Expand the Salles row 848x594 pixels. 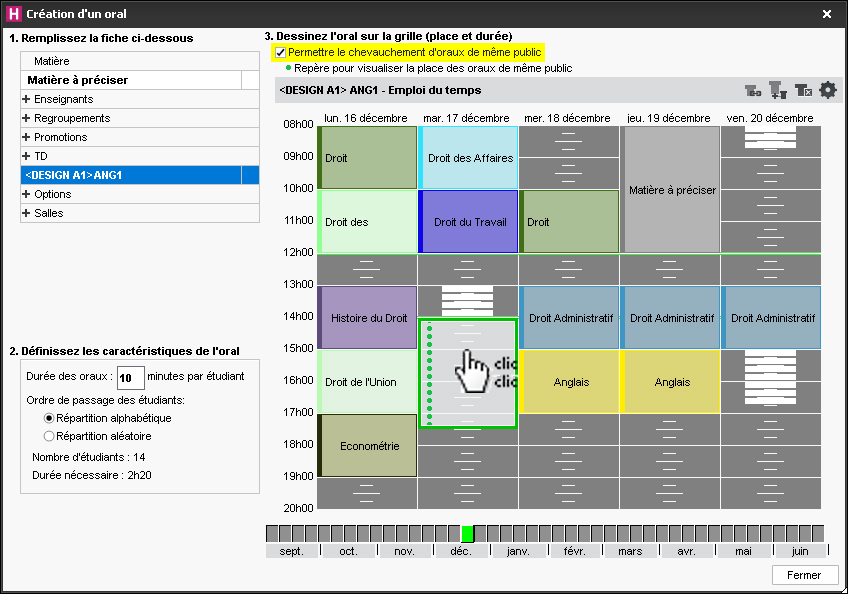coord(26,213)
